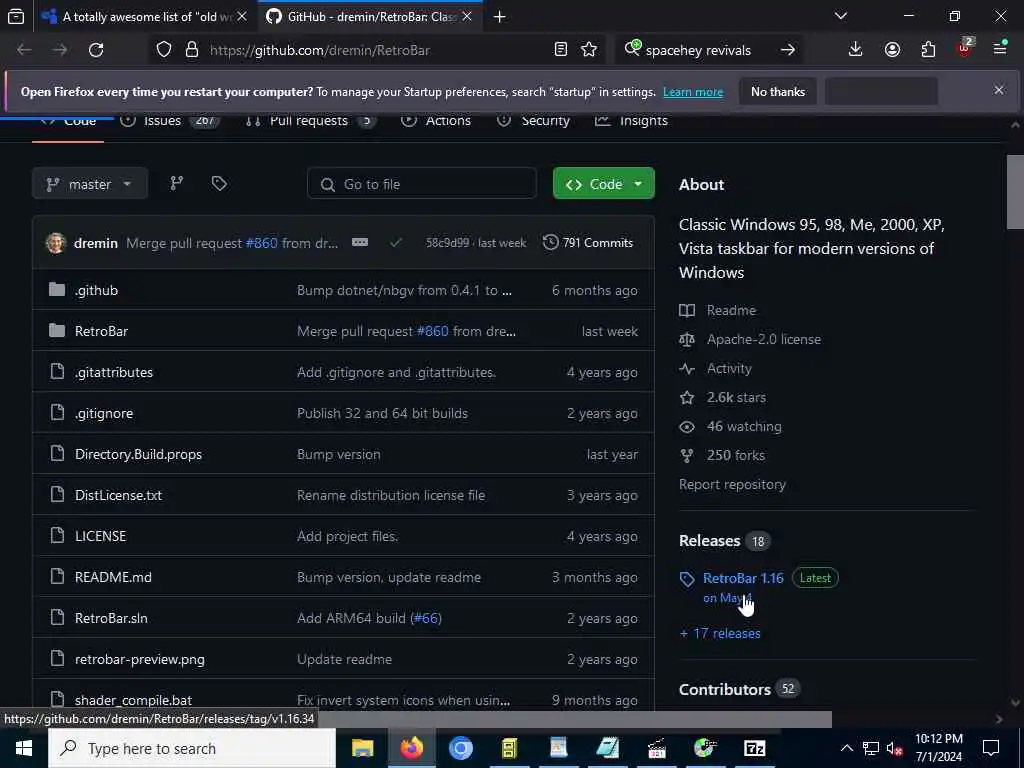This screenshot has height=768, width=1024.
Task: Click the site padlock icon
Action: point(192,50)
